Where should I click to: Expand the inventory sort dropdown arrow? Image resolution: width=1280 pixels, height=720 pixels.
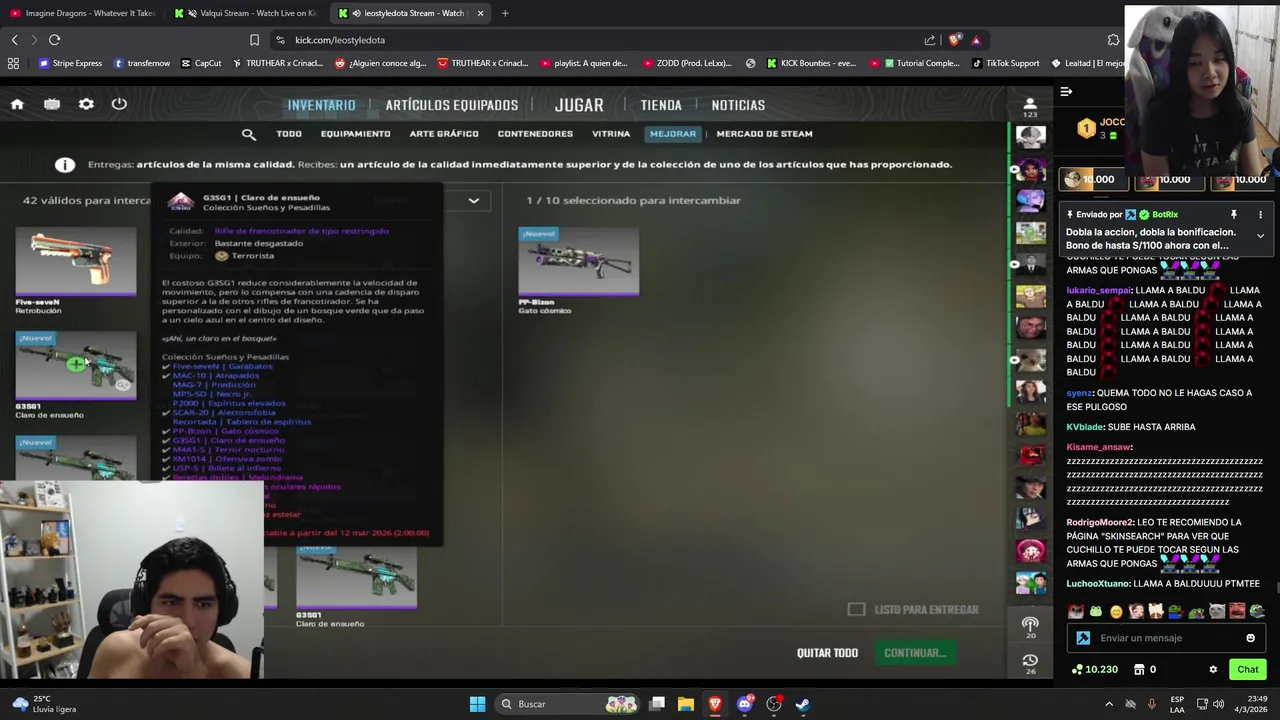(x=474, y=201)
